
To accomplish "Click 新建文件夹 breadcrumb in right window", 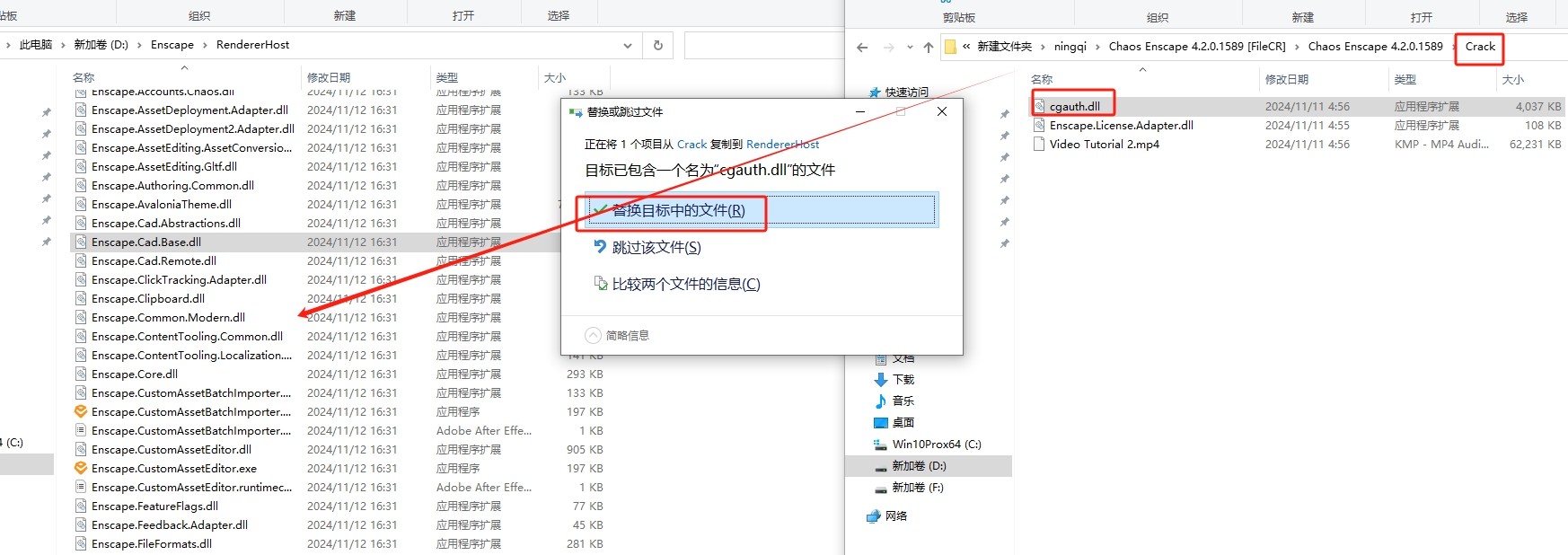I will 1004,46.
